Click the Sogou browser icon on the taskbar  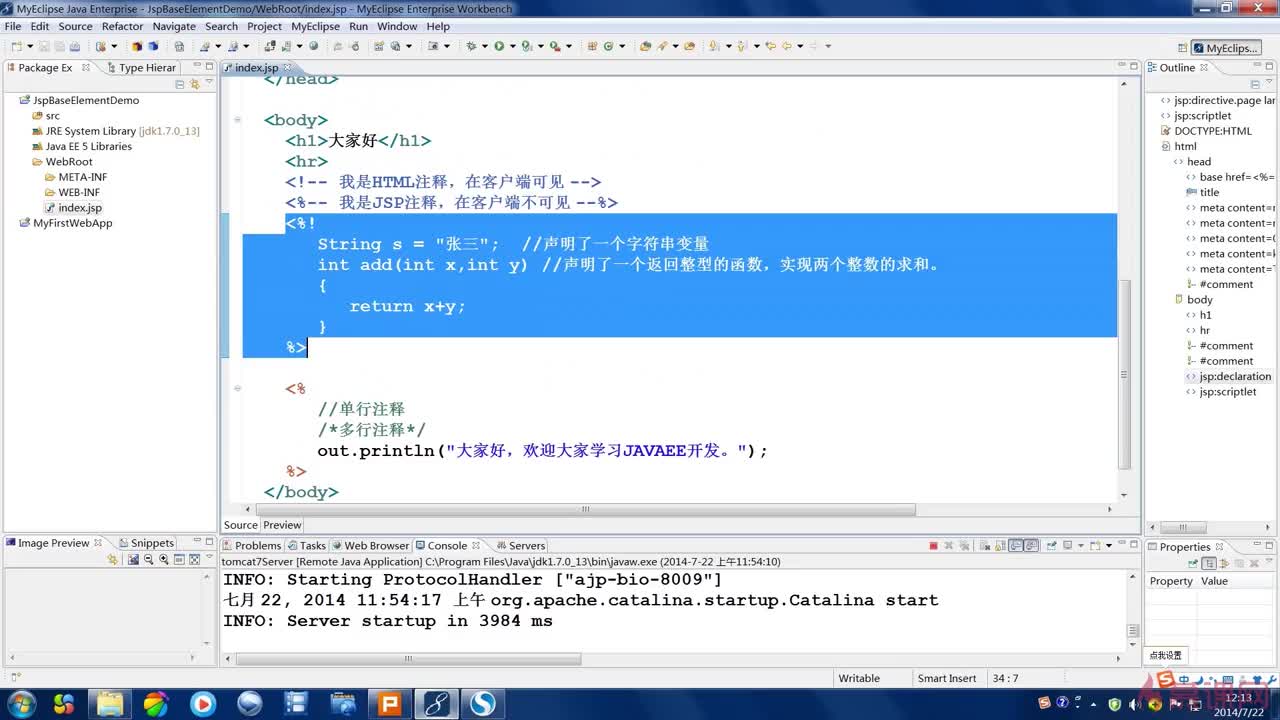pos(483,704)
